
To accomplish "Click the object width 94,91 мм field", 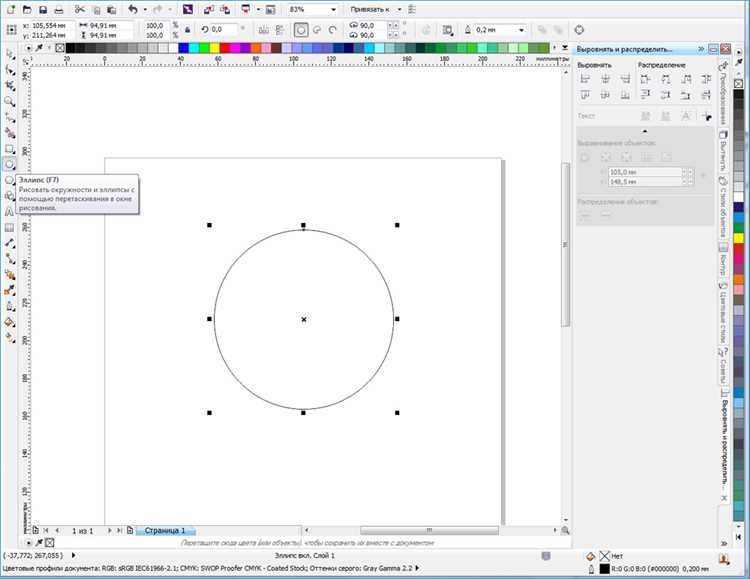I will [x=110, y=25].
